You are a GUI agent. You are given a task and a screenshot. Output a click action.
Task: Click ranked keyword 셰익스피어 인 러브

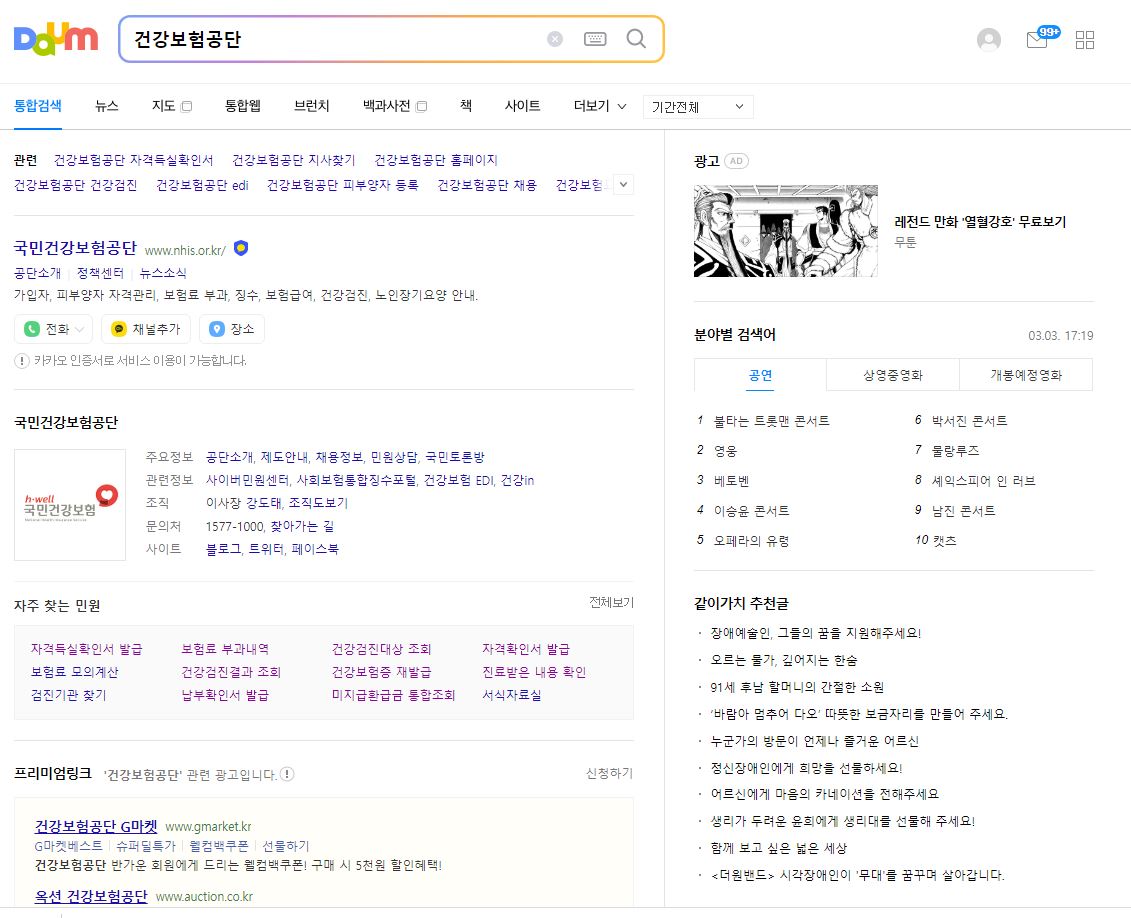pyautogui.click(x=983, y=481)
